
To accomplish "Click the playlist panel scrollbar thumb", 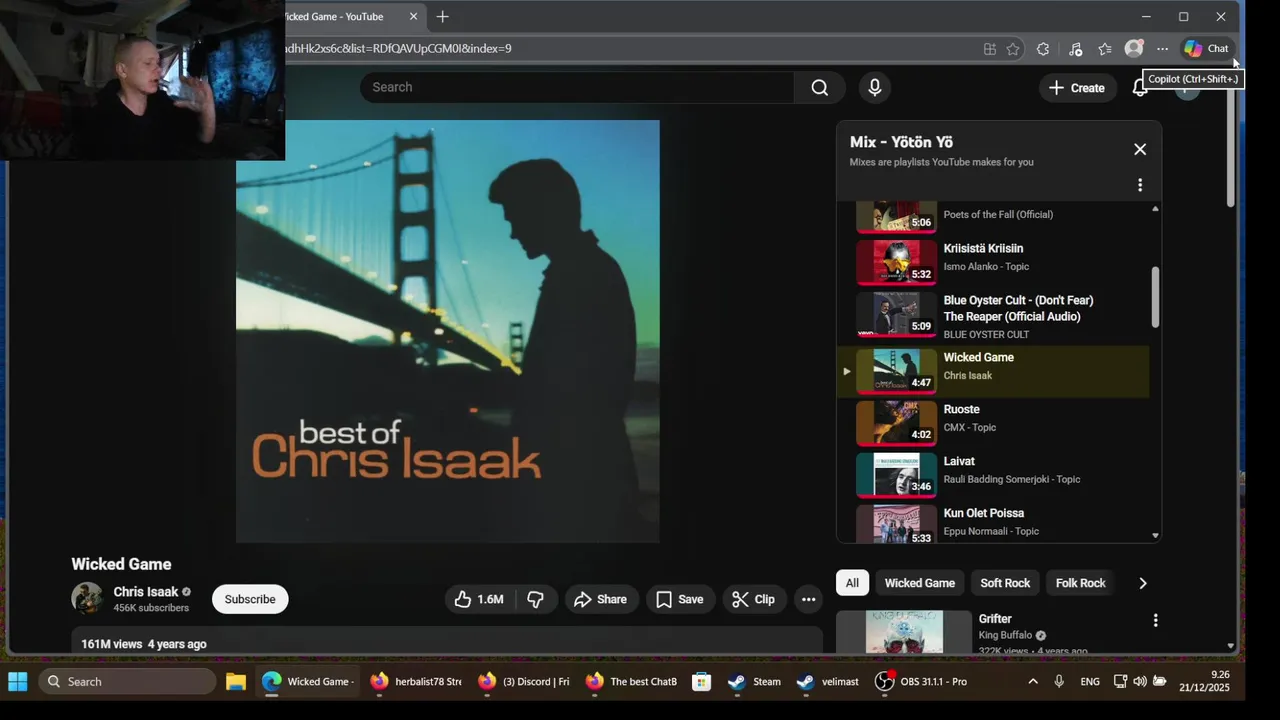I will tap(1155, 296).
